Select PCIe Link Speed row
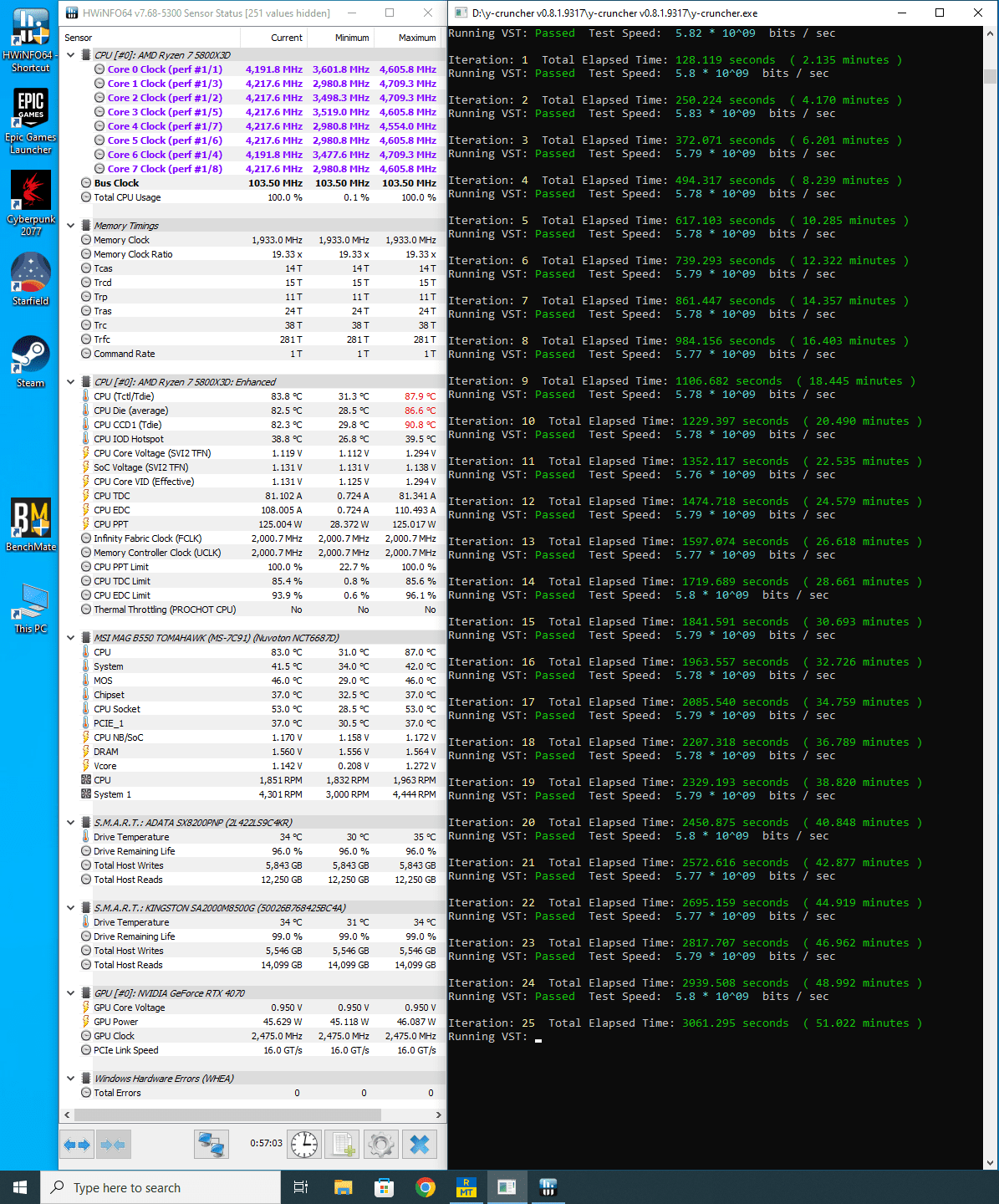Viewport: 999px width, 1204px height. point(251,1050)
